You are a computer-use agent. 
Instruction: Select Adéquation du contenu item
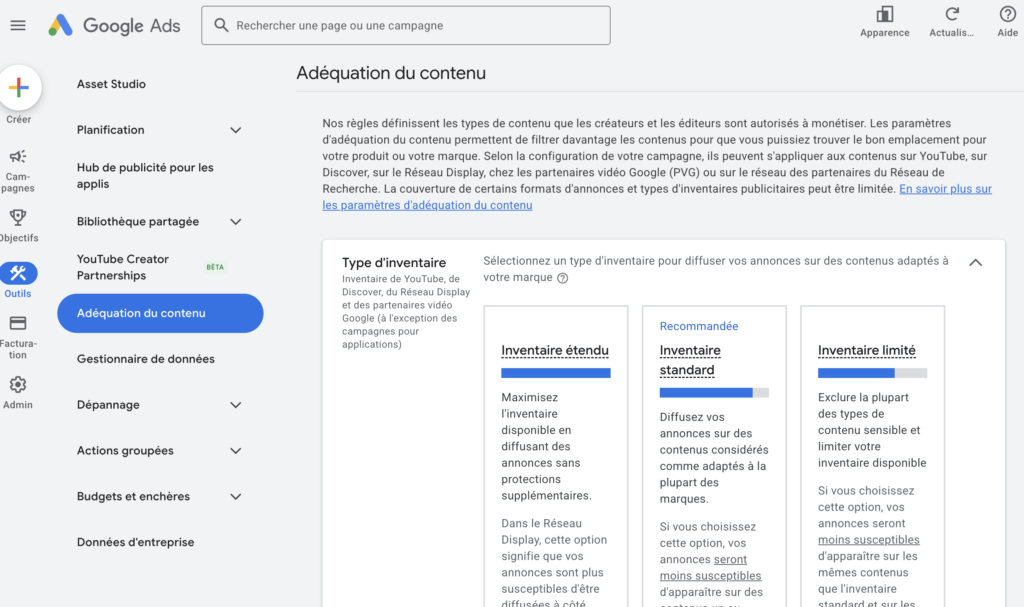(160, 313)
